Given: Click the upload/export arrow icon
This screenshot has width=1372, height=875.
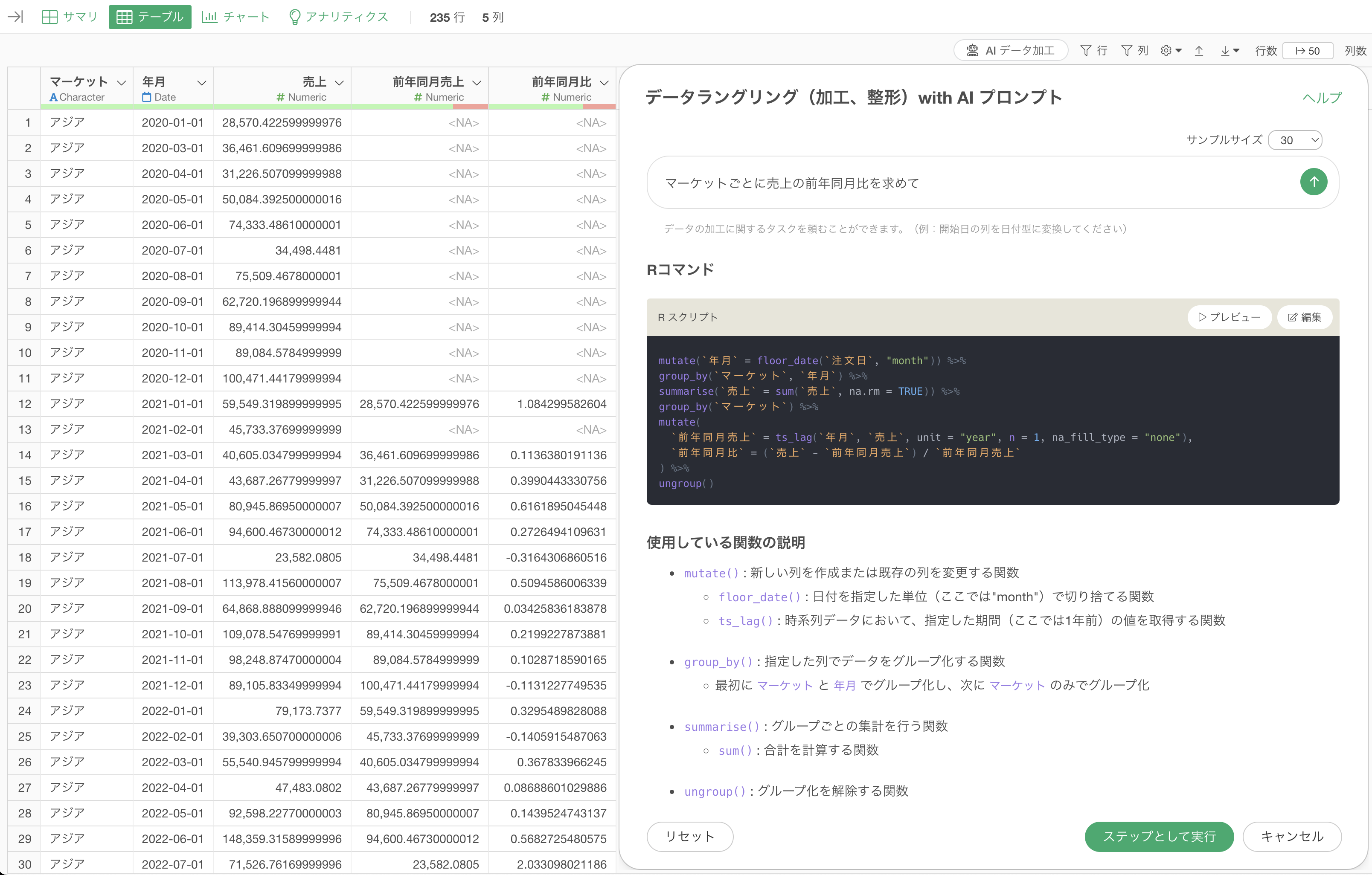Looking at the screenshot, I should (x=1199, y=51).
